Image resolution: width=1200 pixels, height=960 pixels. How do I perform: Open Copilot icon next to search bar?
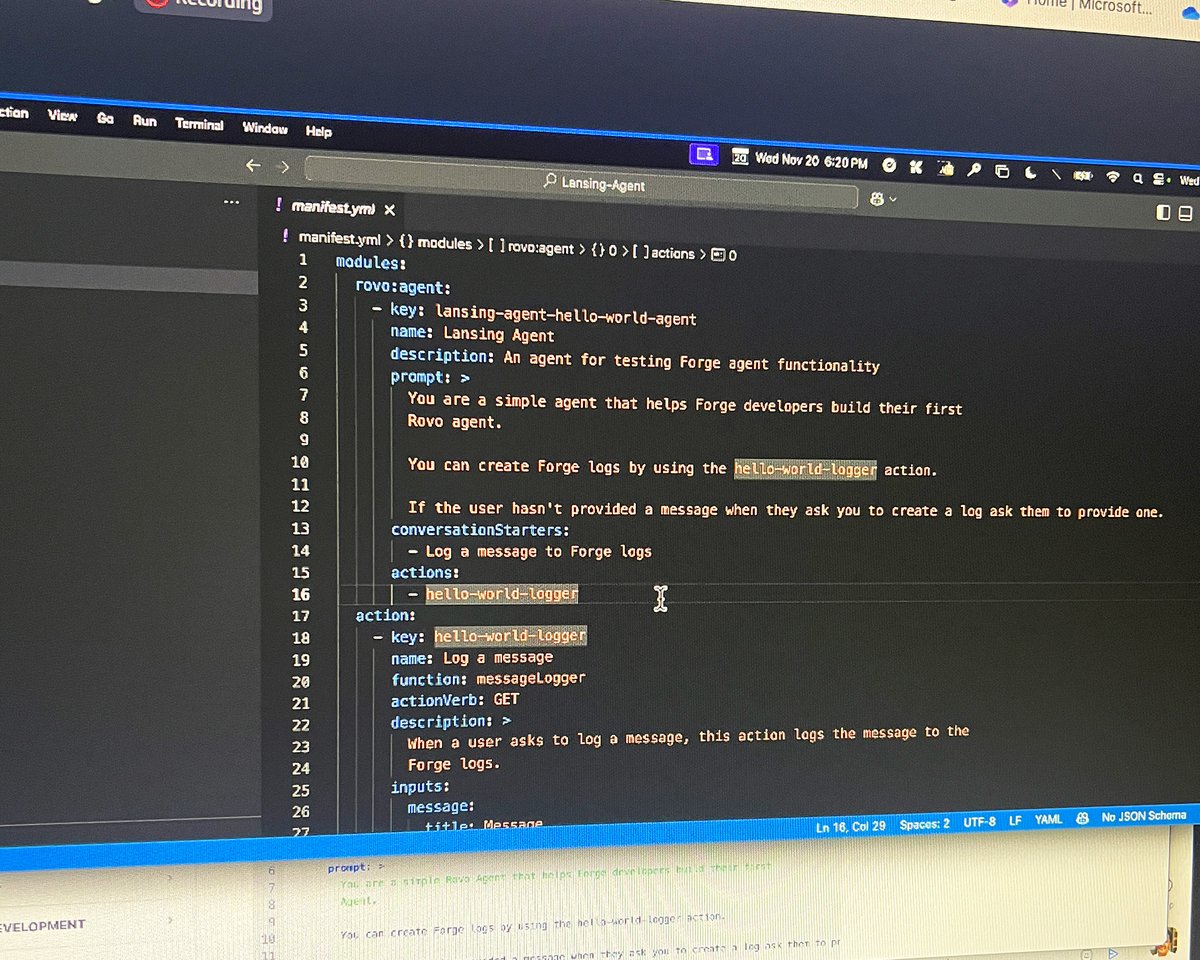pyautogui.click(x=877, y=199)
